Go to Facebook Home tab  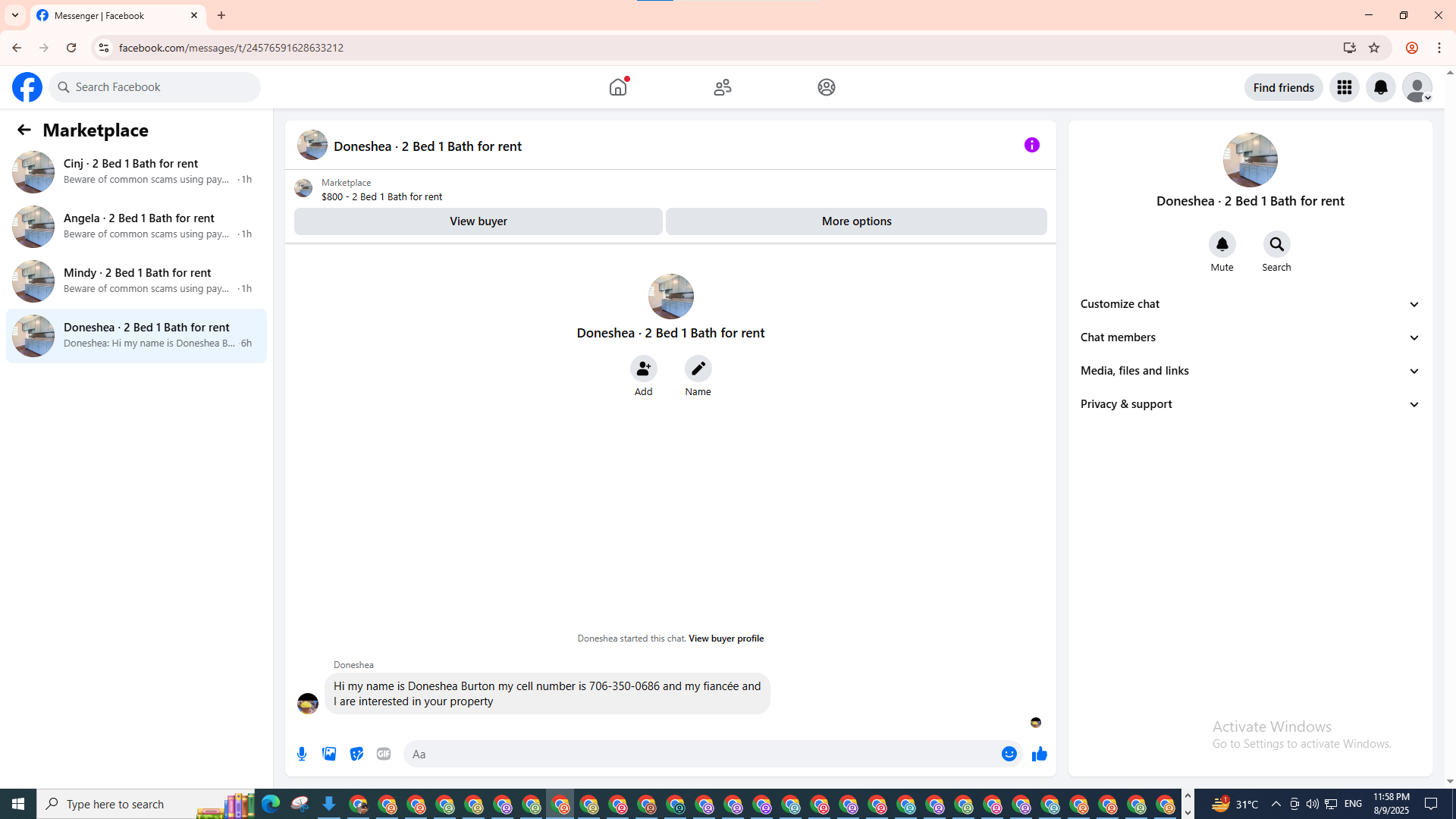pos(618,87)
